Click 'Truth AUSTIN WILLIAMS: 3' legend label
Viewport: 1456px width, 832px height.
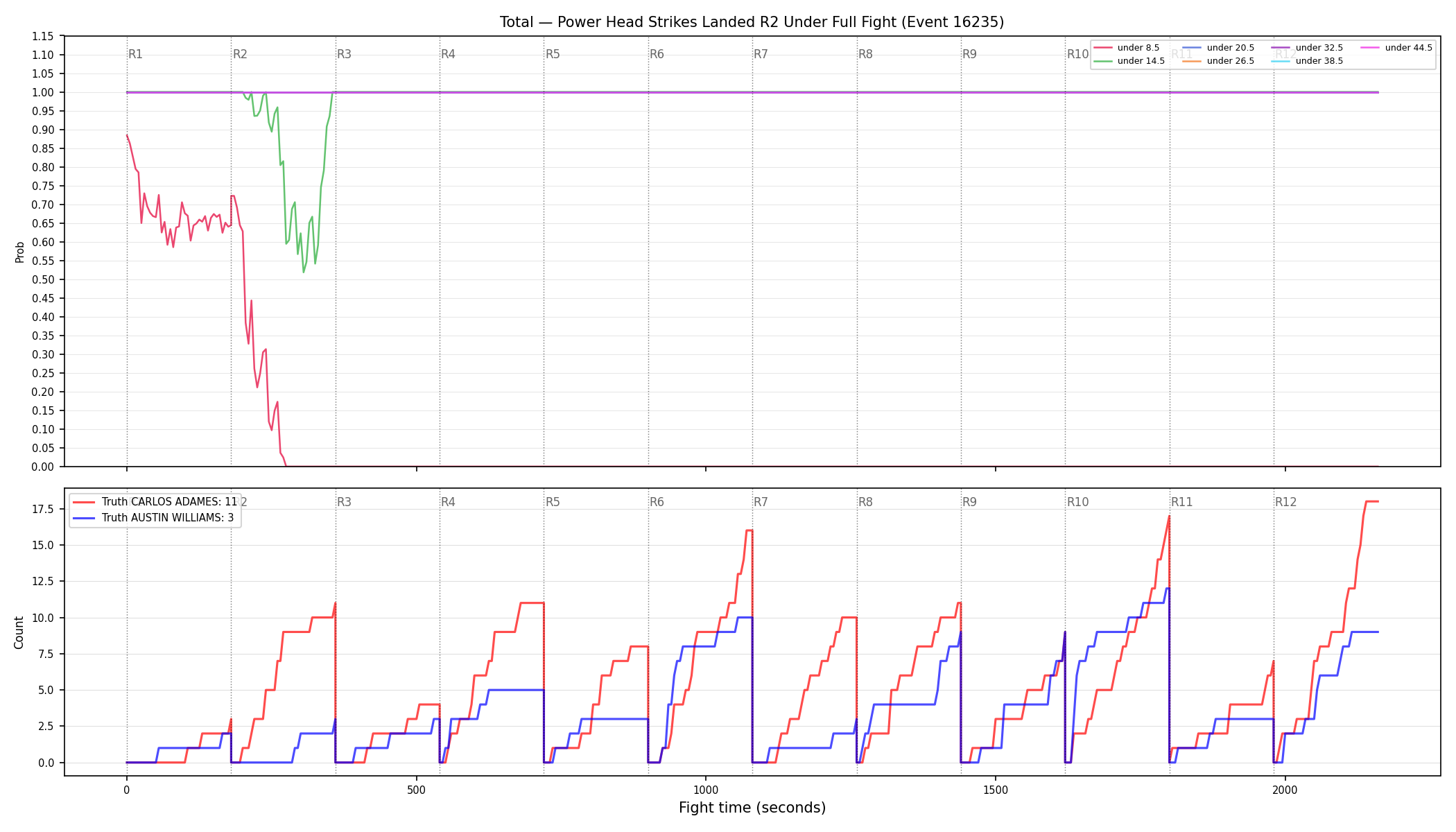pos(168,518)
